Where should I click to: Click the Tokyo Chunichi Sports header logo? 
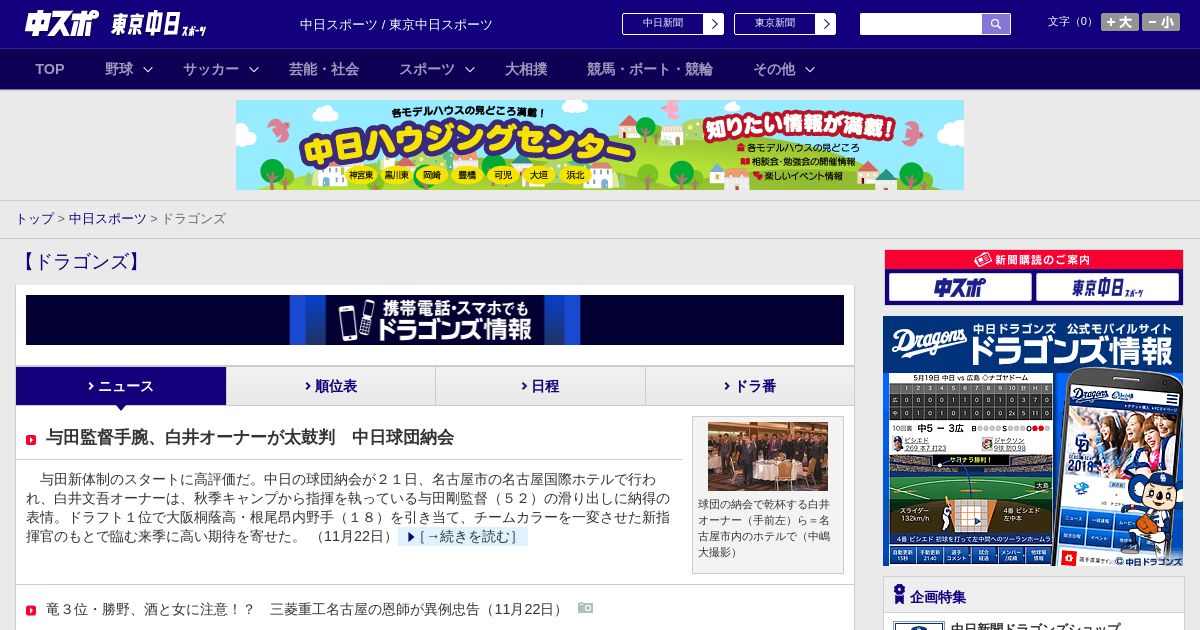[159, 23]
